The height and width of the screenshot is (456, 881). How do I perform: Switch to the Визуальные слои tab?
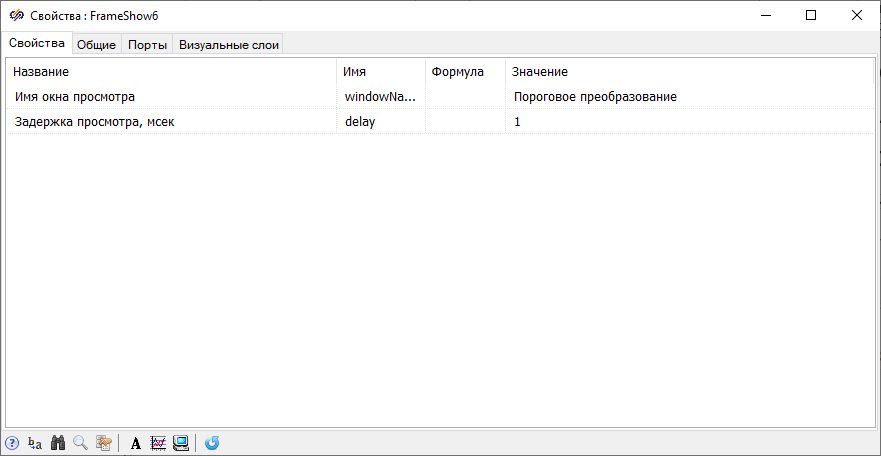(229, 45)
